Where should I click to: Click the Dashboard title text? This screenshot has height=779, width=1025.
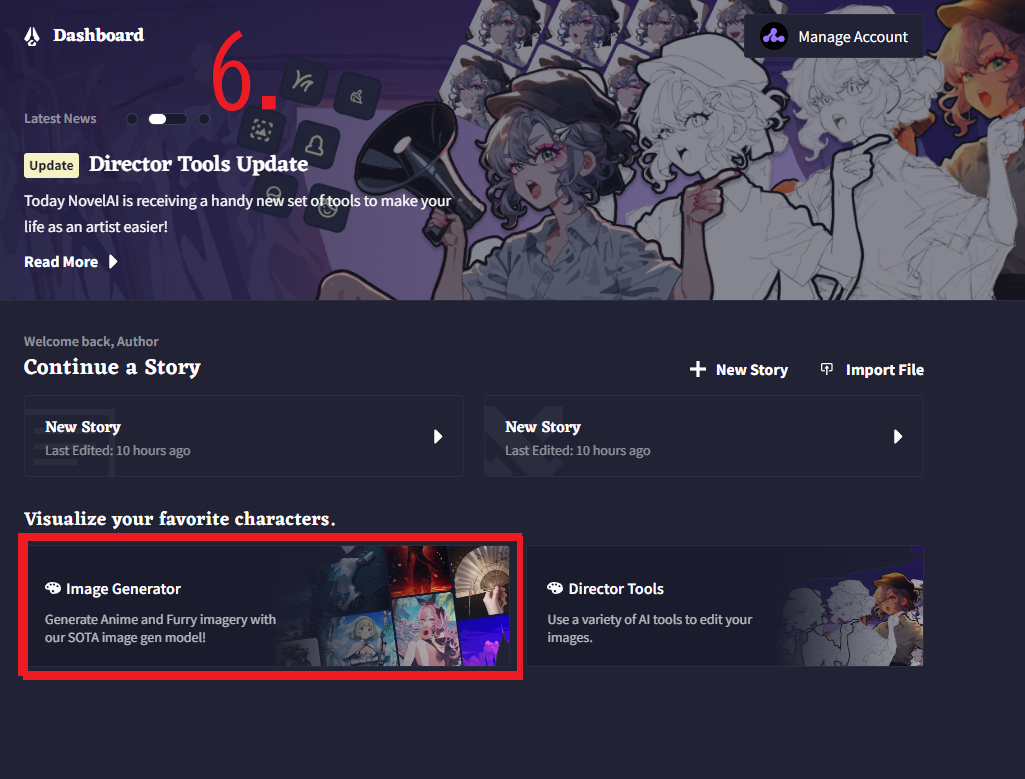(99, 35)
